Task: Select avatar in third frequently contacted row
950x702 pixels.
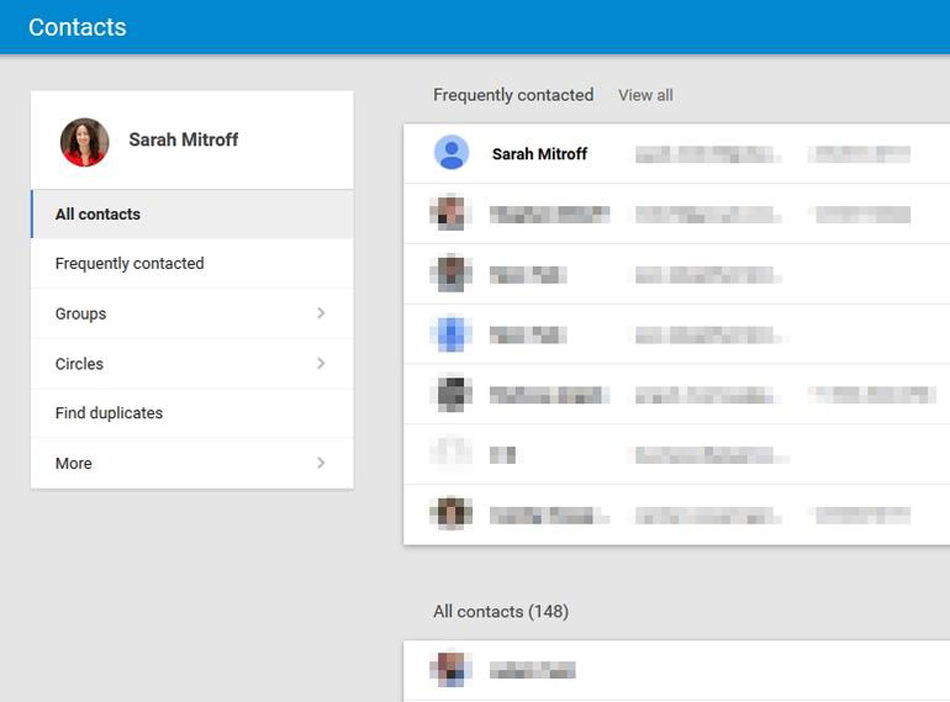Action: coord(451,274)
